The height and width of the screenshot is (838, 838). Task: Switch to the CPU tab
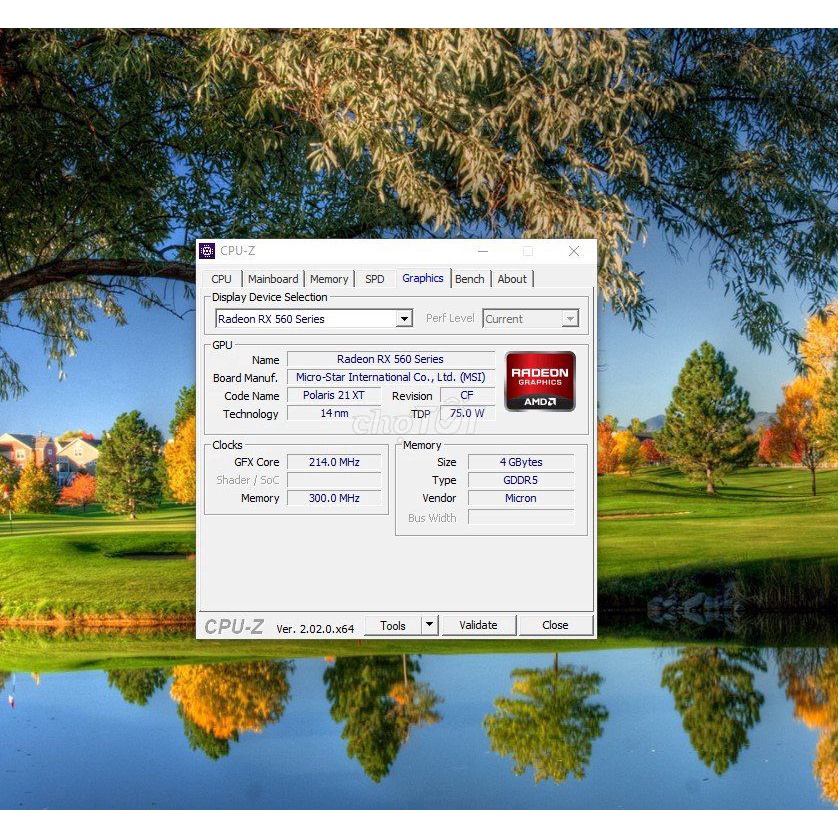pos(222,279)
